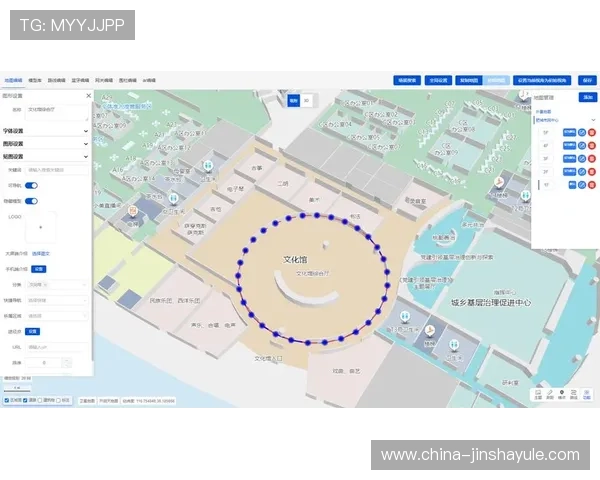Select the measure-distance tool in map toolbar
The width and height of the screenshot is (600, 480).
550,395
